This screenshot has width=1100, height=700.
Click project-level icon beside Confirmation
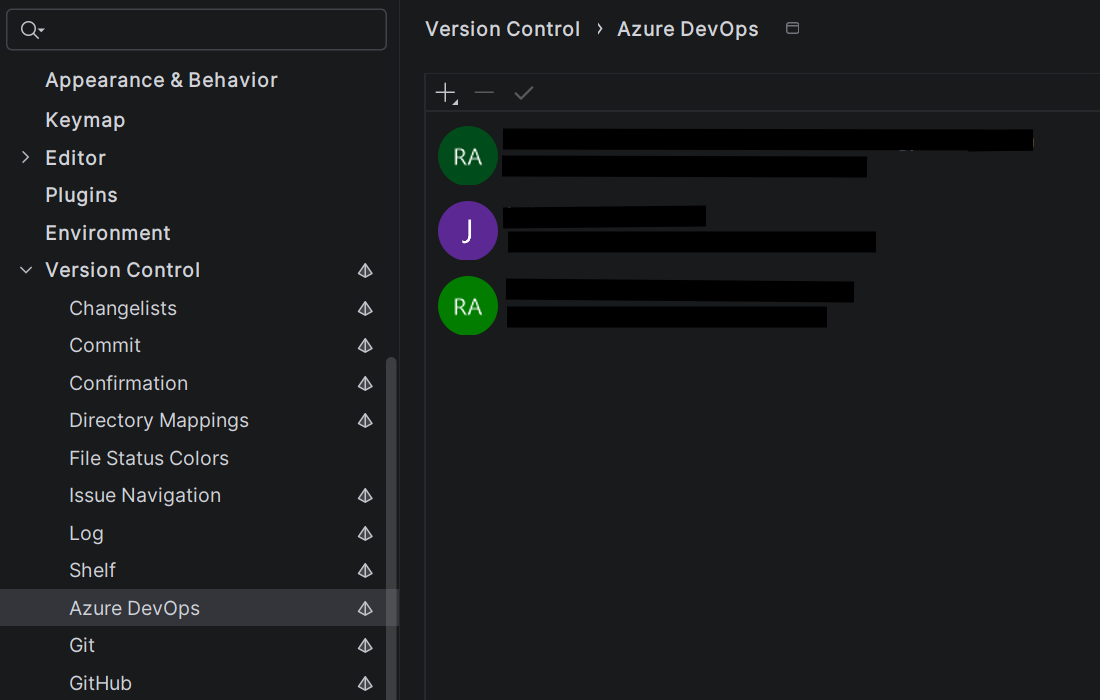tap(365, 384)
